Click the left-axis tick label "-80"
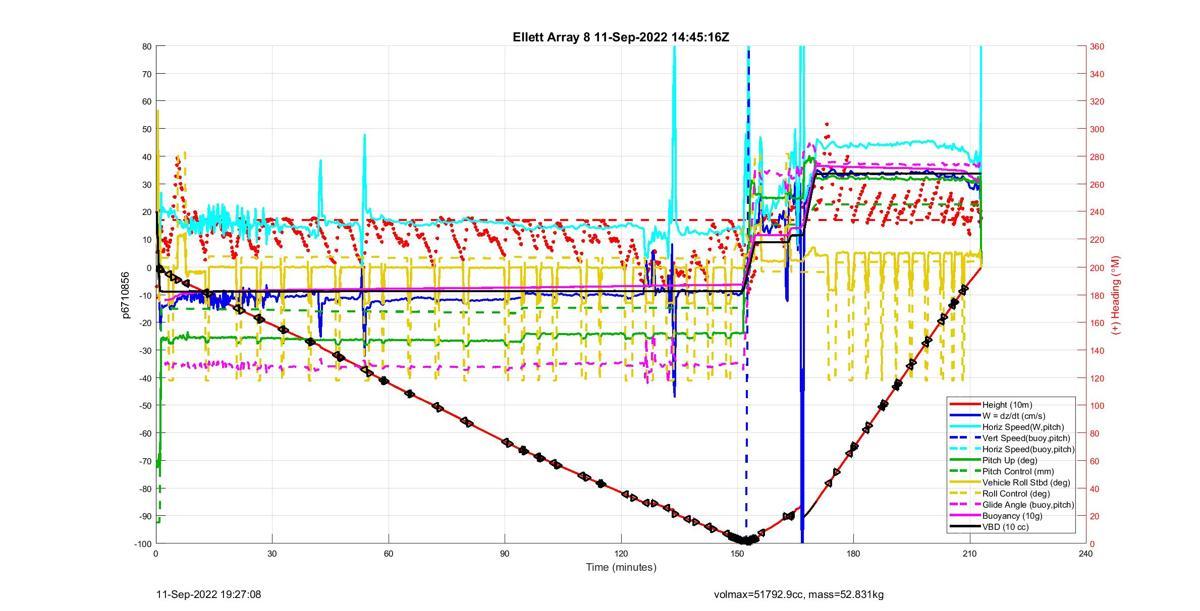 pyautogui.click(x=144, y=489)
